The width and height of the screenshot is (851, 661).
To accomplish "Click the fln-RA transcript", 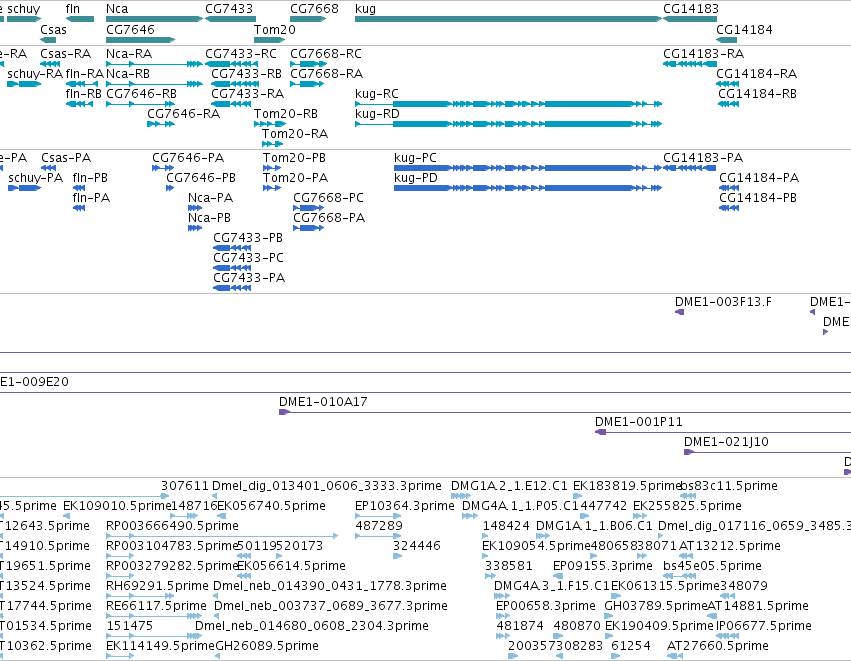I will (x=82, y=84).
